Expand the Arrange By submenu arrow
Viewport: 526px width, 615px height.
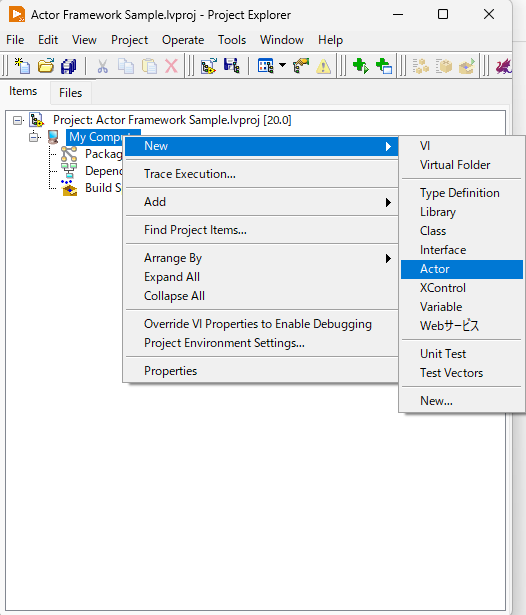[x=388, y=258]
